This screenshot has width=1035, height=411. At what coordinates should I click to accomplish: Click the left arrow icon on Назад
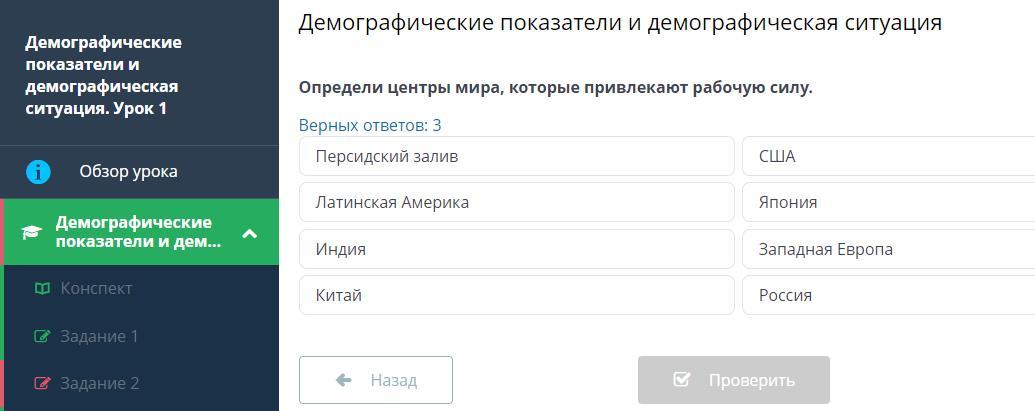(x=343, y=380)
